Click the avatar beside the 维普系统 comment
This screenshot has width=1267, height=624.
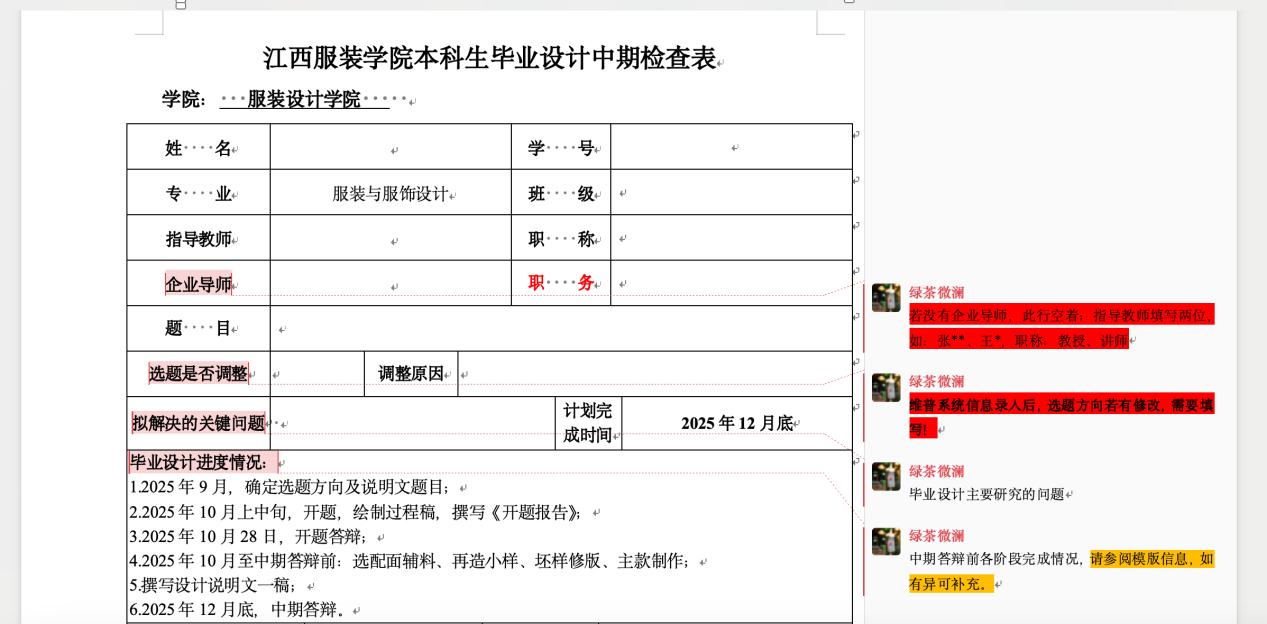pos(885,387)
